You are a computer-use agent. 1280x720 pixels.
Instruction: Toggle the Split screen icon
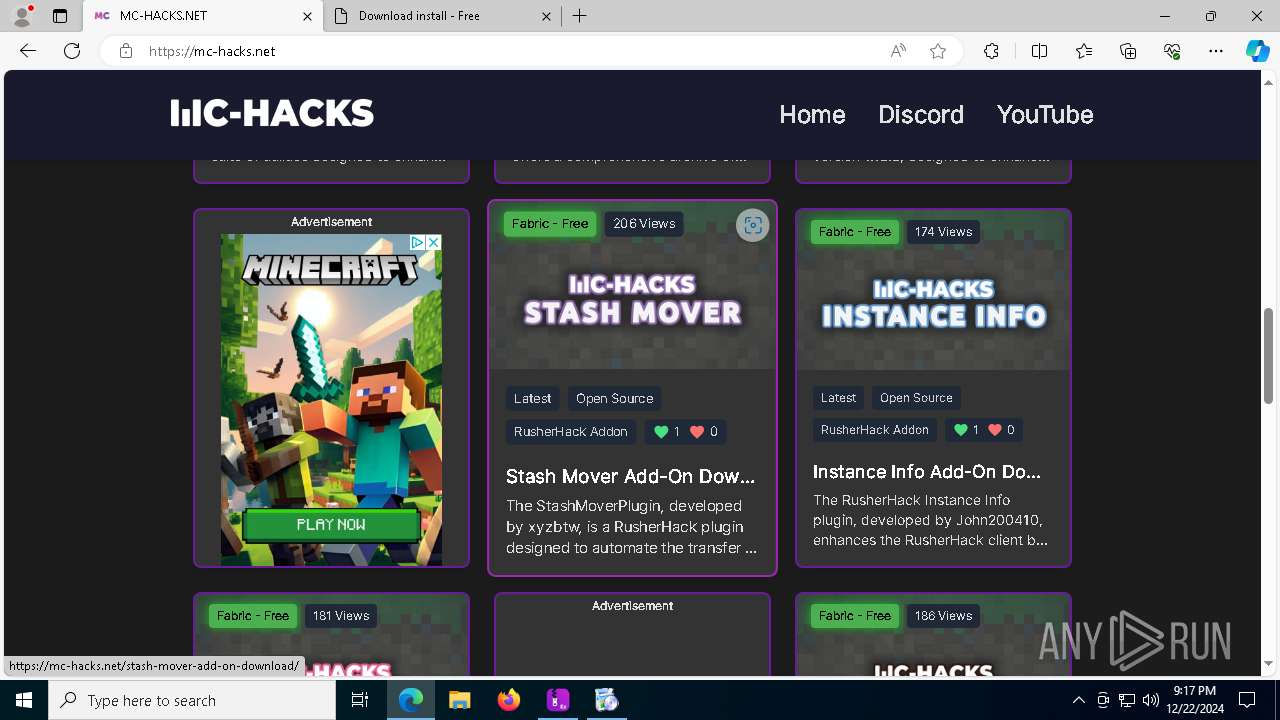tap(1039, 51)
